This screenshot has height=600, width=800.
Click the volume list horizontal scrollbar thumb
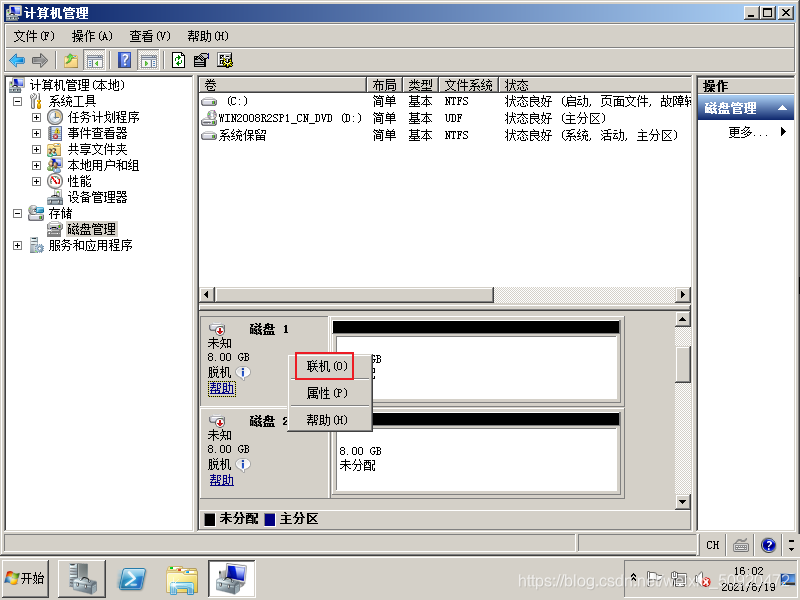354,294
